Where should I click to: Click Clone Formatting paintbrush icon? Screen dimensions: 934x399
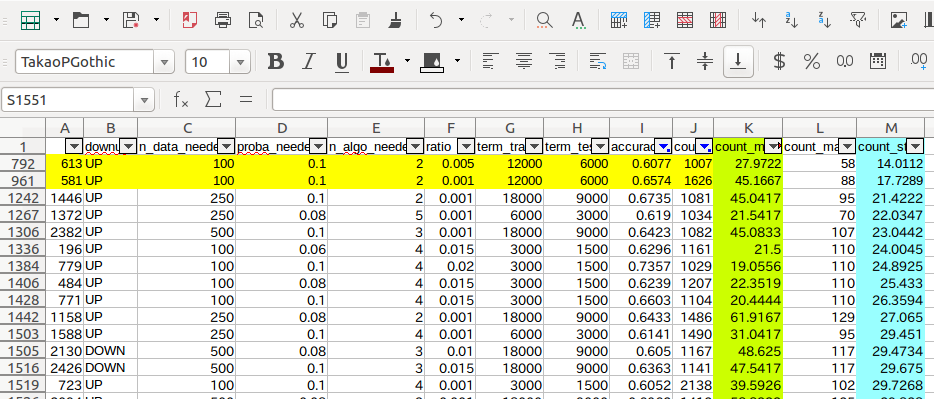pyautogui.click(x=395, y=20)
